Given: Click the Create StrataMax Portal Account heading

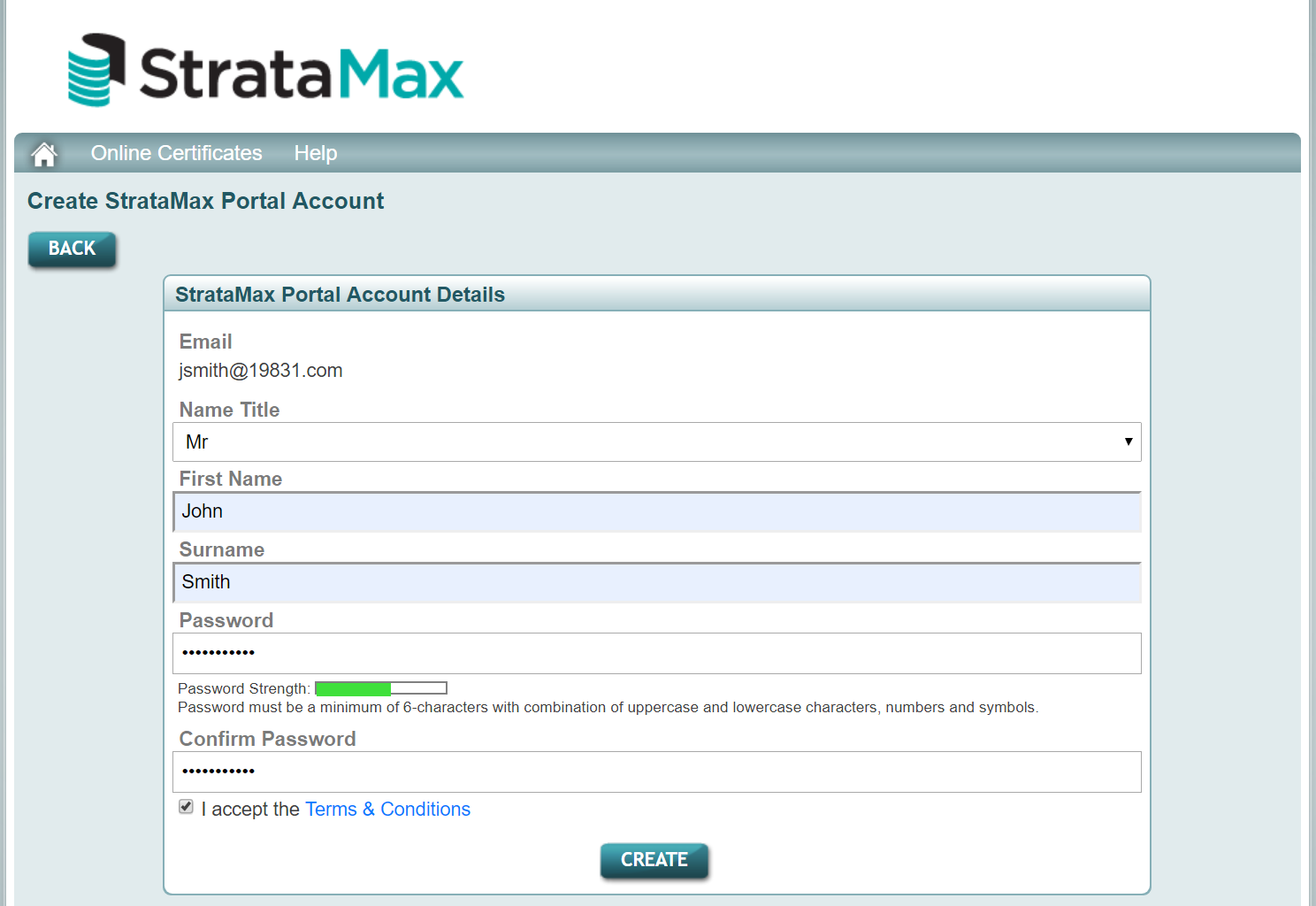Looking at the screenshot, I should [205, 201].
